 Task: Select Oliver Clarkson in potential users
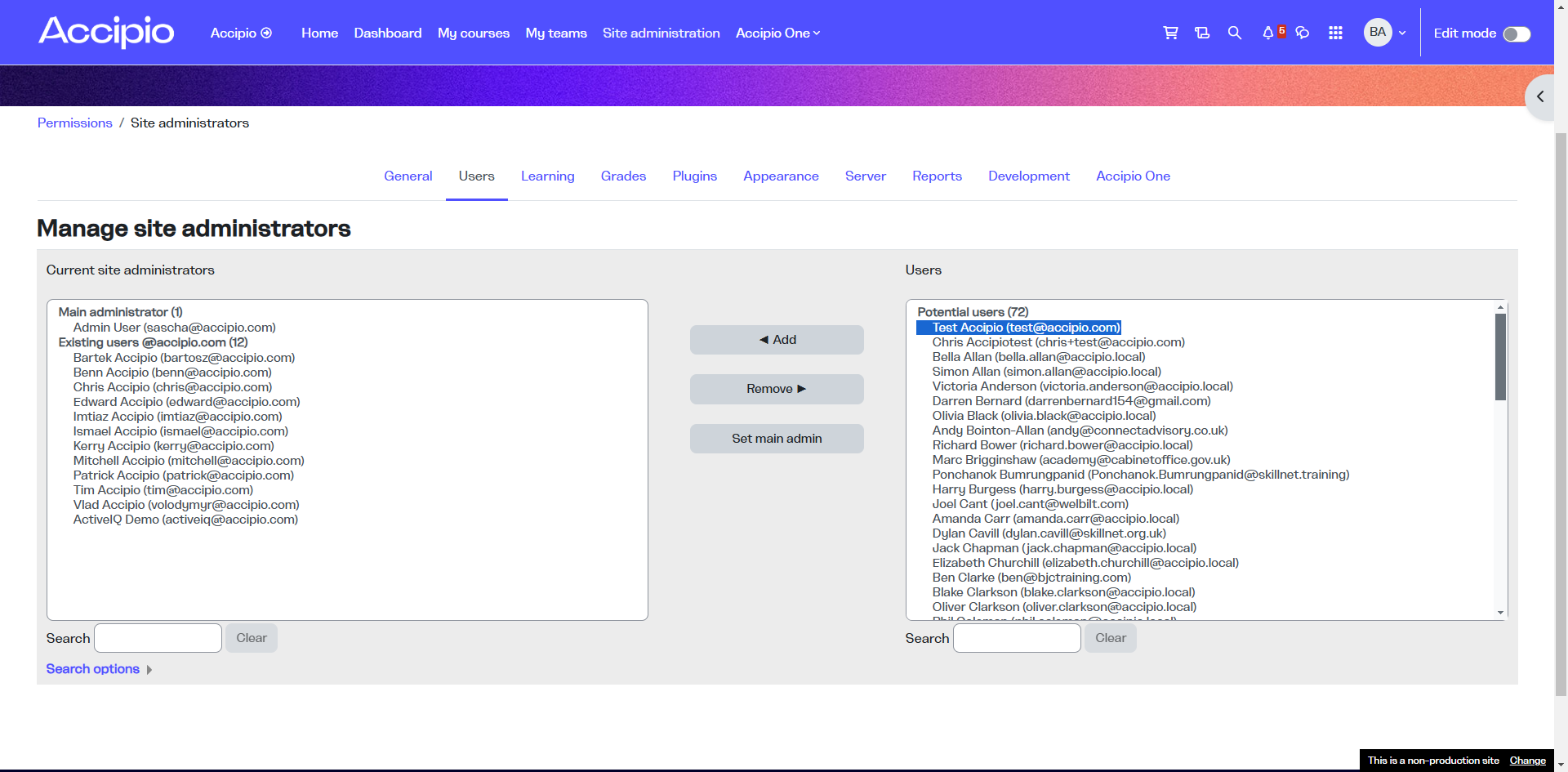tap(1064, 607)
